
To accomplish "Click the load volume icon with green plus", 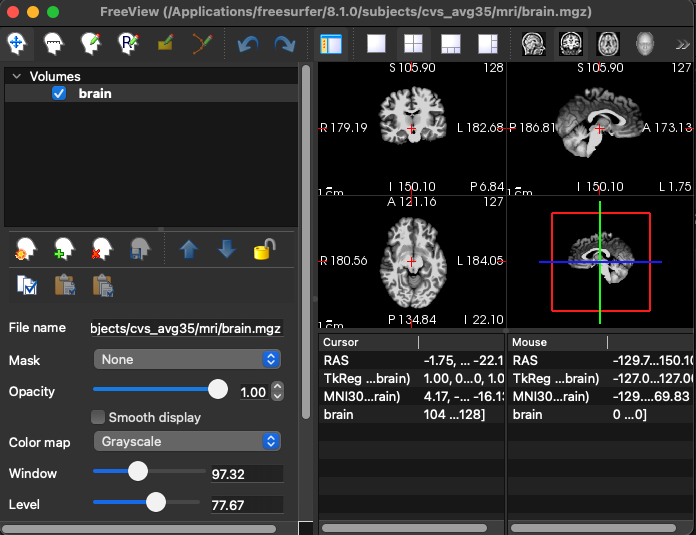I will [64, 249].
